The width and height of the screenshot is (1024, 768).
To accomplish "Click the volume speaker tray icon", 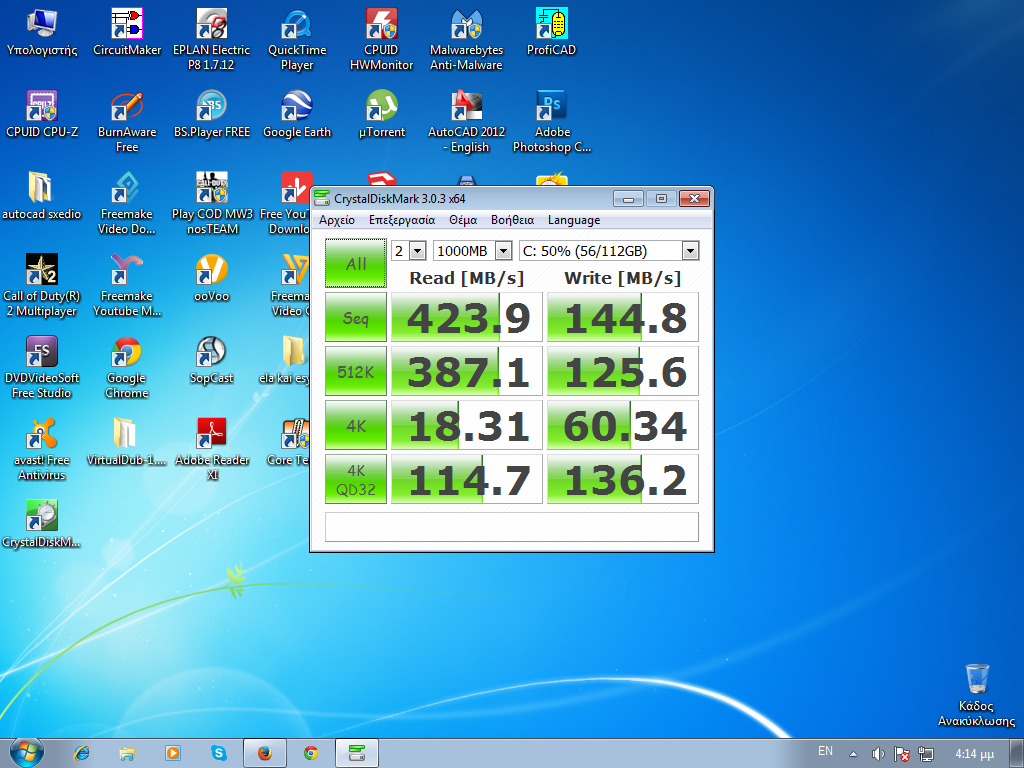I will pyautogui.click(x=878, y=754).
